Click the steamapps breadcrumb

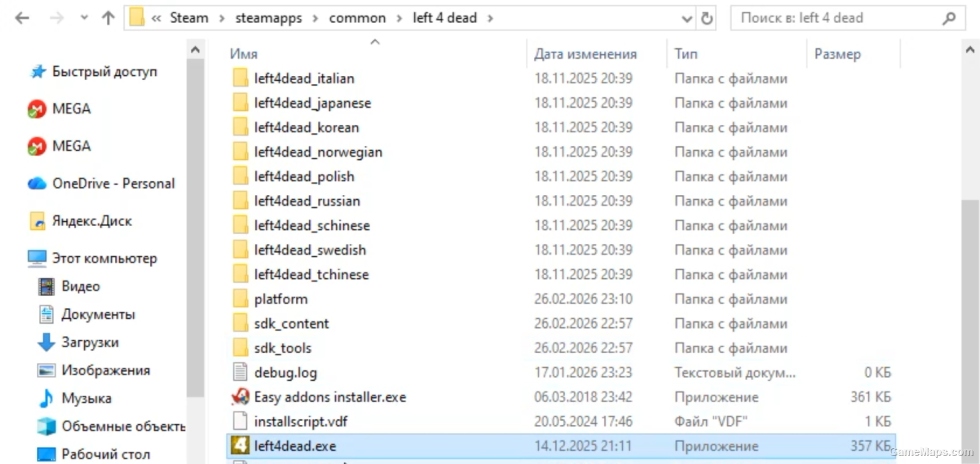tap(271, 18)
